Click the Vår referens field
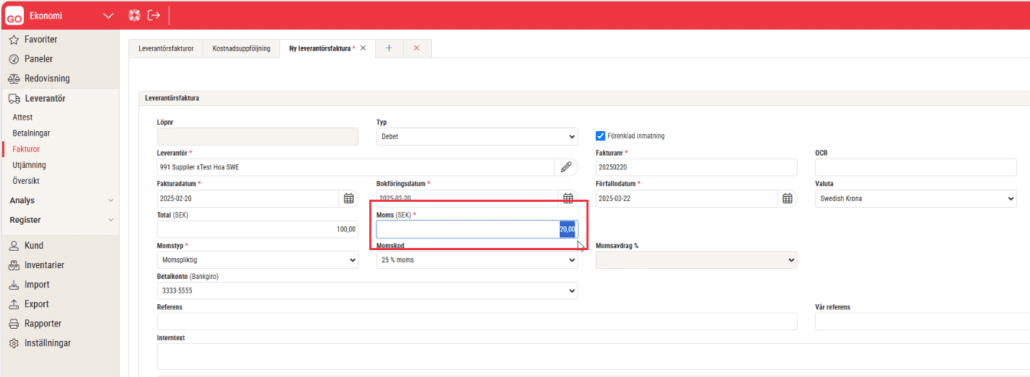Image resolution: width=1030 pixels, height=377 pixels. click(x=922, y=321)
